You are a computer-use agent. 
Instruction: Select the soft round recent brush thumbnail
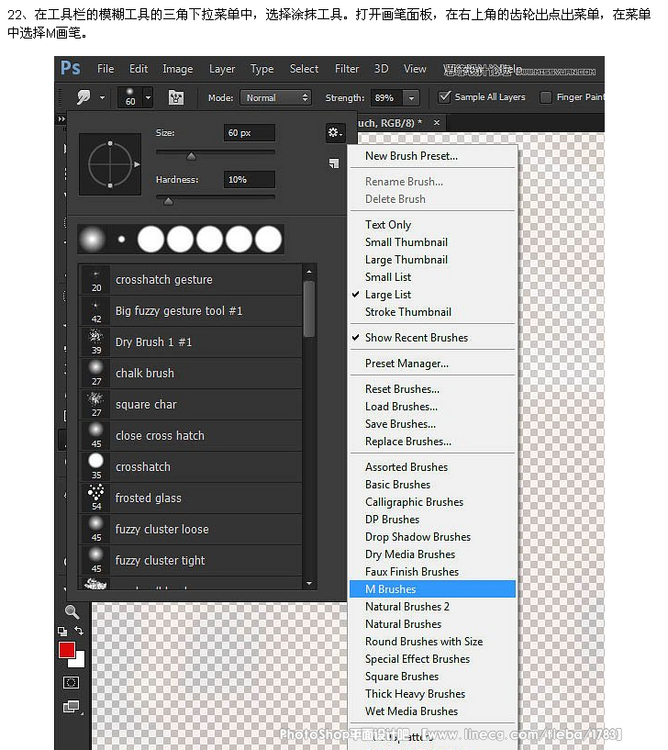tap(92, 239)
